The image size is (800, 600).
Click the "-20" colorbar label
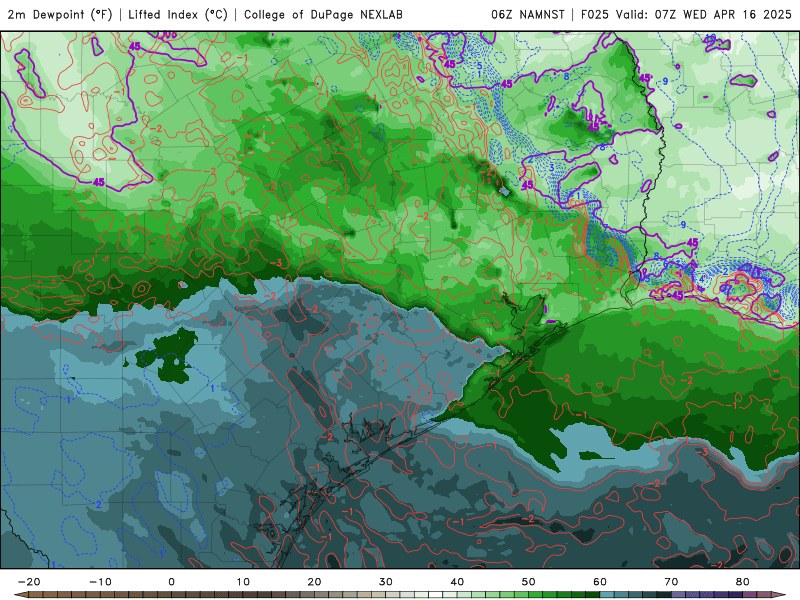29,582
